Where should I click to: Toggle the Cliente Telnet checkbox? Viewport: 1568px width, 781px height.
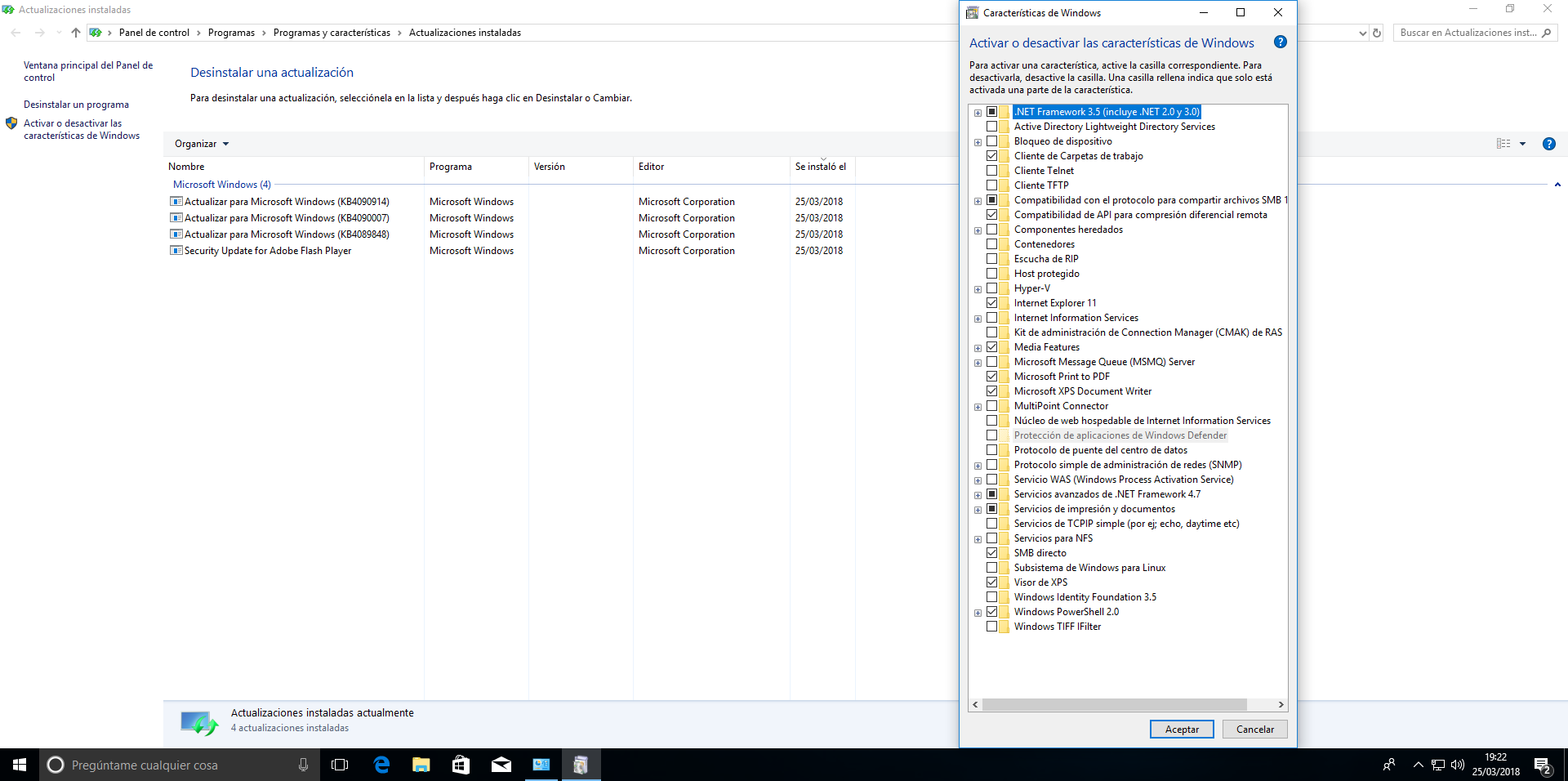pos(991,171)
